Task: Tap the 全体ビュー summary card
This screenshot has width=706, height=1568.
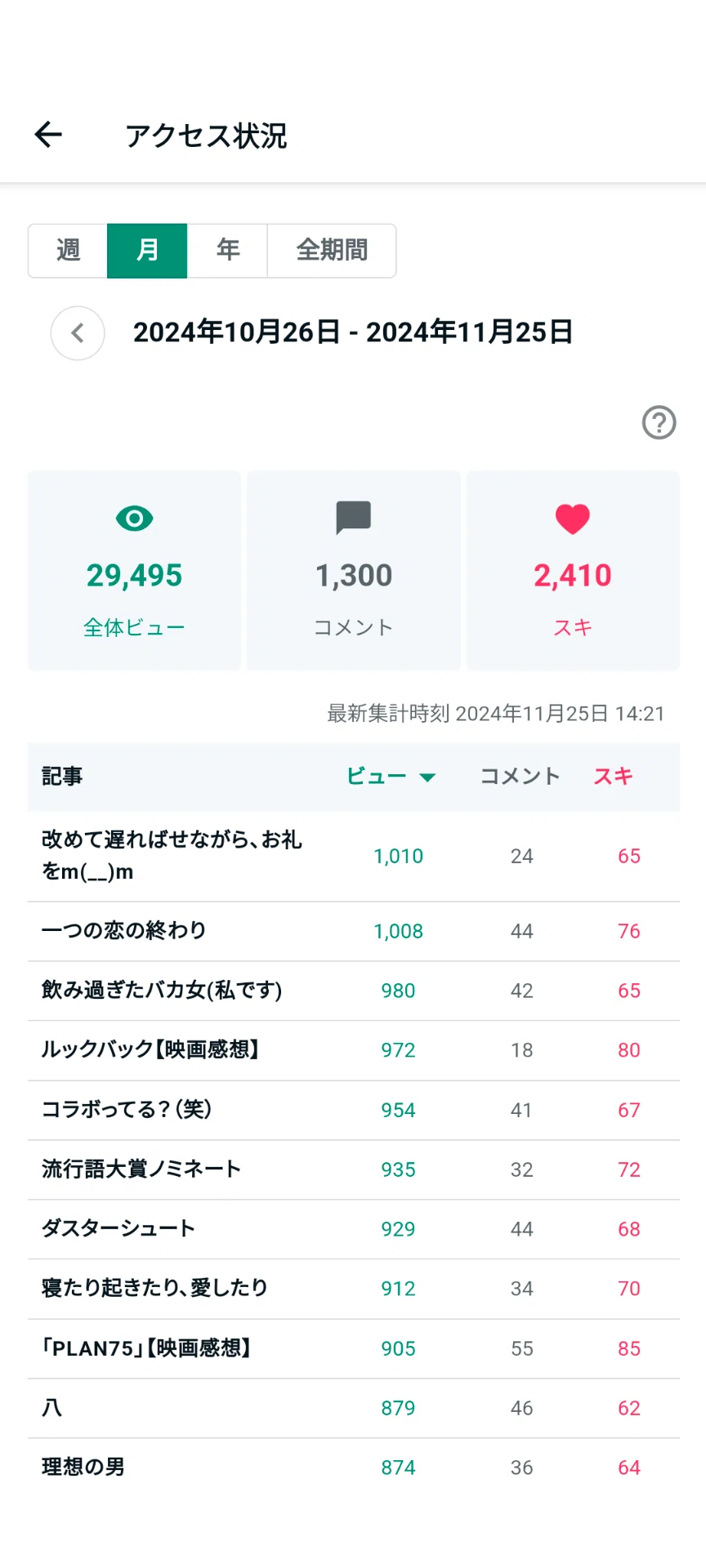Action: pyautogui.click(x=134, y=570)
